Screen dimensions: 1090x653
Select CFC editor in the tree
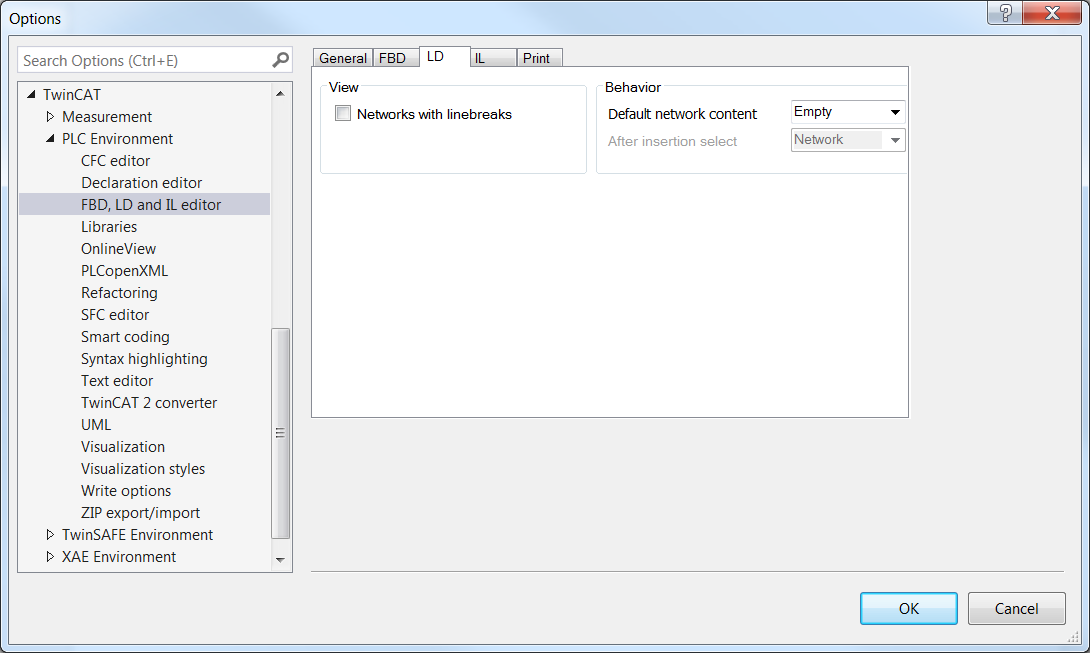[x=115, y=161]
